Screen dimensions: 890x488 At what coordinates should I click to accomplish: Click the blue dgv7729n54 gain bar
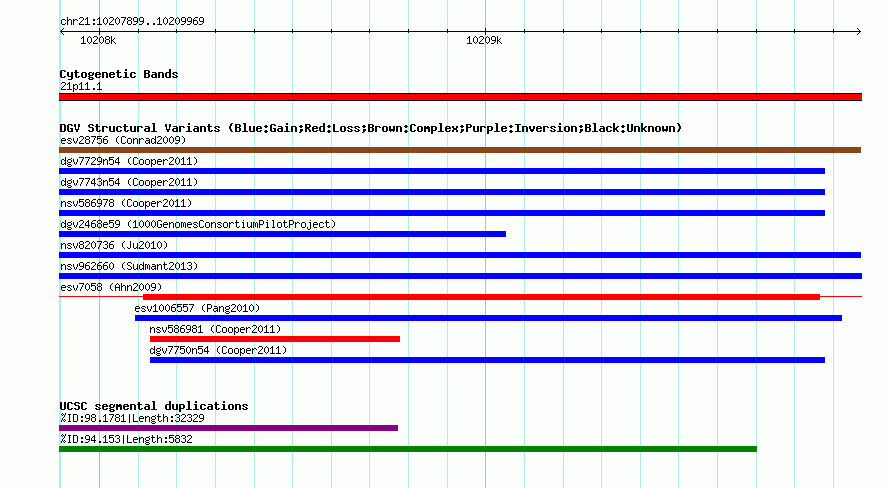pyautogui.click(x=442, y=171)
